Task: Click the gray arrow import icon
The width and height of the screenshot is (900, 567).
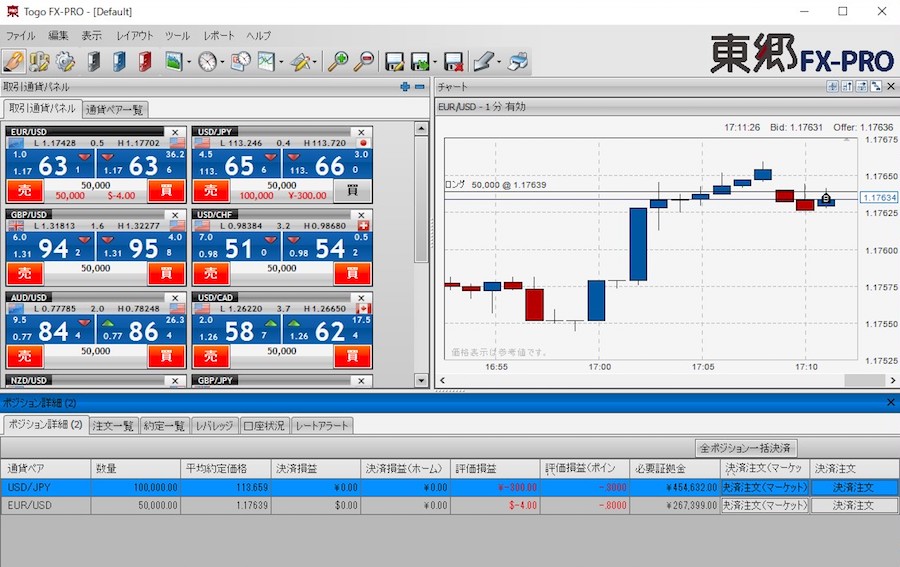Action: tap(483, 61)
